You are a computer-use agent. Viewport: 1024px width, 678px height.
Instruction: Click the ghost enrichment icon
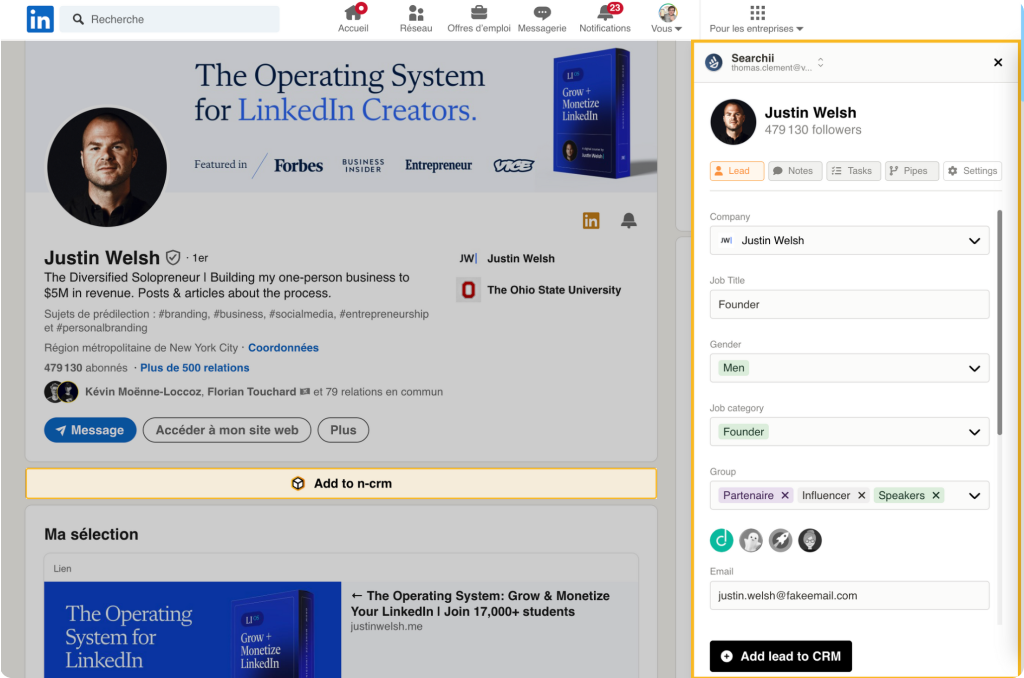click(751, 540)
